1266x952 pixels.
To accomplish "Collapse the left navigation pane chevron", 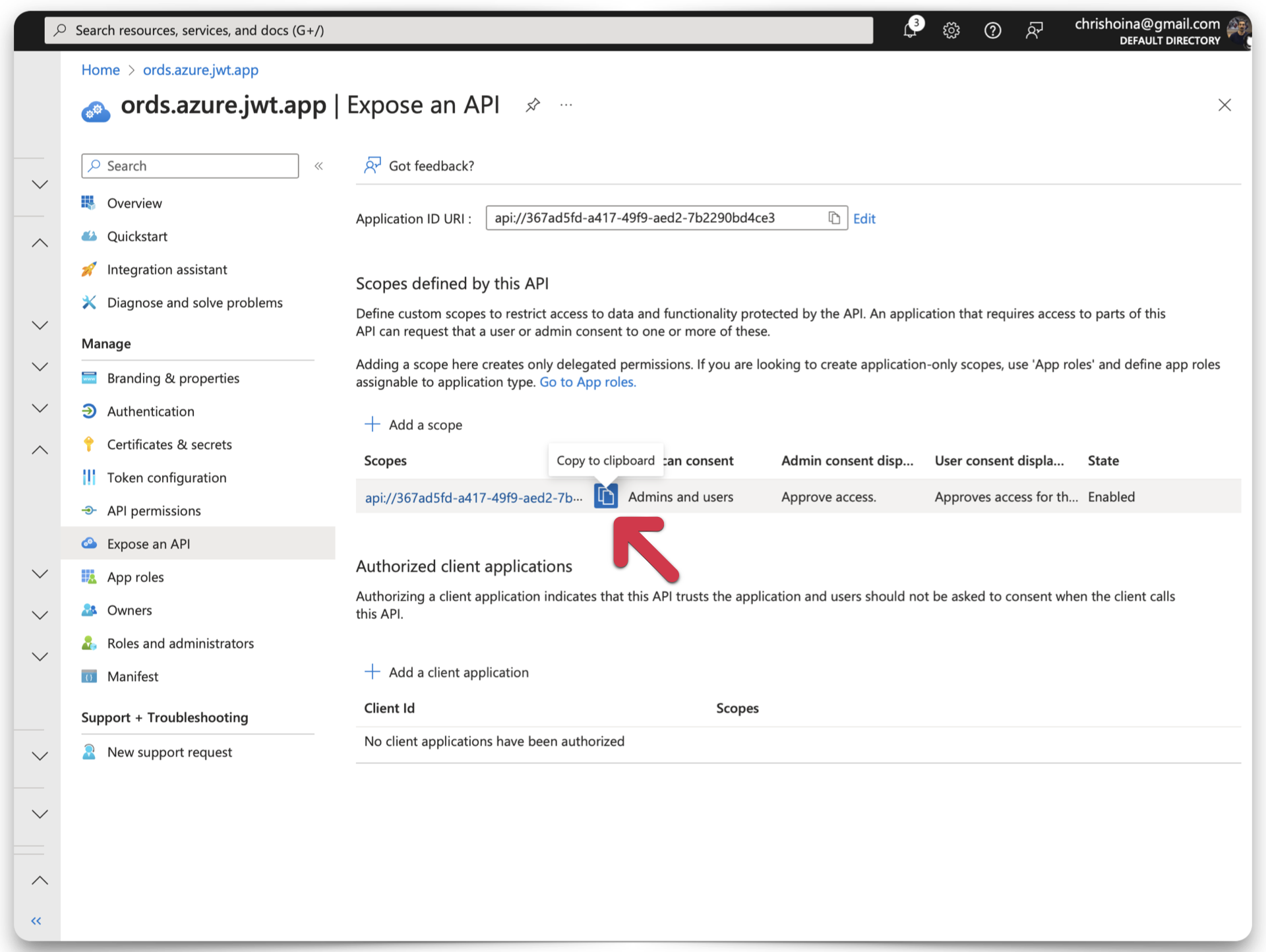I will pos(36,921).
